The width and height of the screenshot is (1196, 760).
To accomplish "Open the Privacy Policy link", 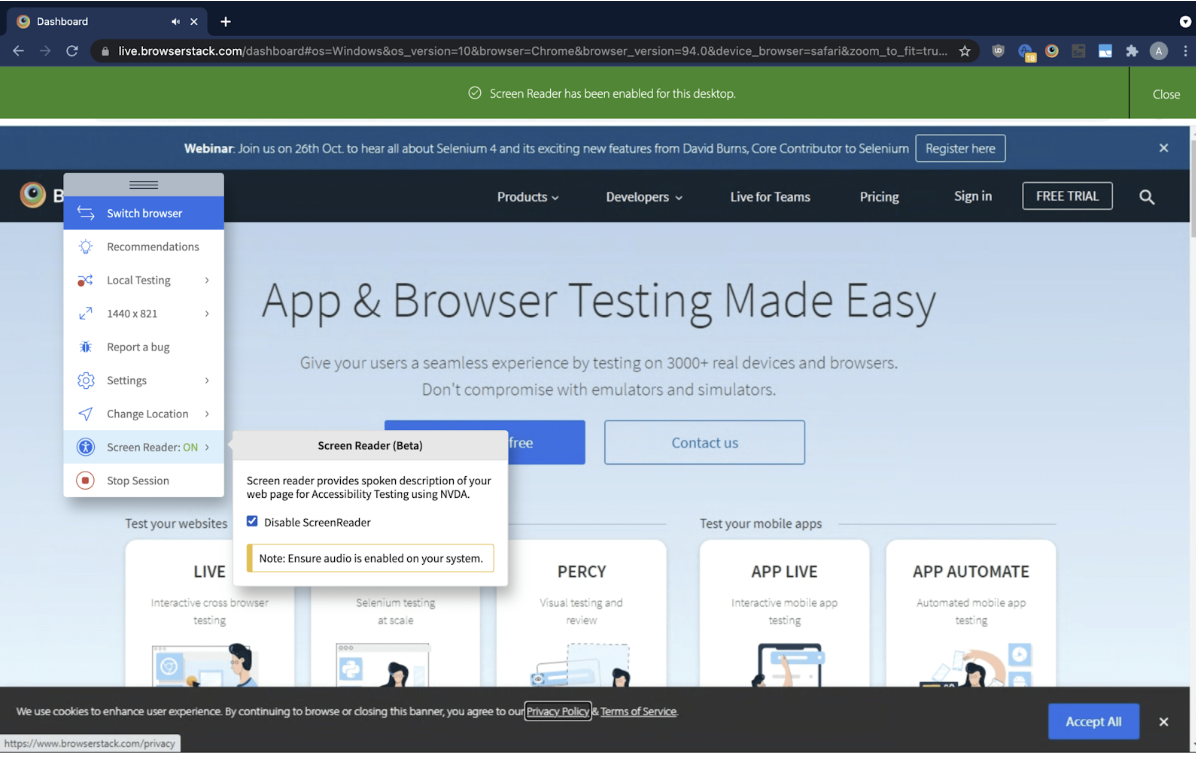I will (x=557, y=712).
